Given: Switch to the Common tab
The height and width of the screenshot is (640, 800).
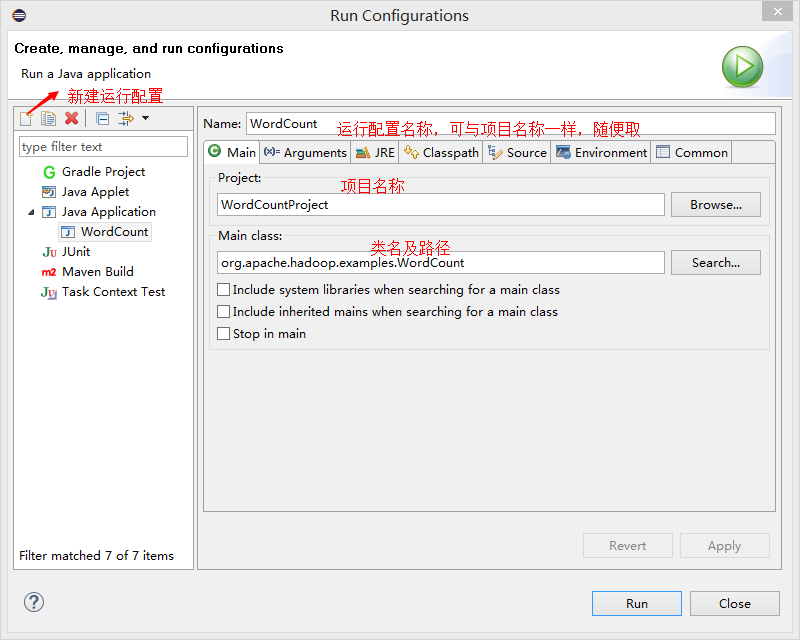Looking at the screenshot, I should pos(692,153).
